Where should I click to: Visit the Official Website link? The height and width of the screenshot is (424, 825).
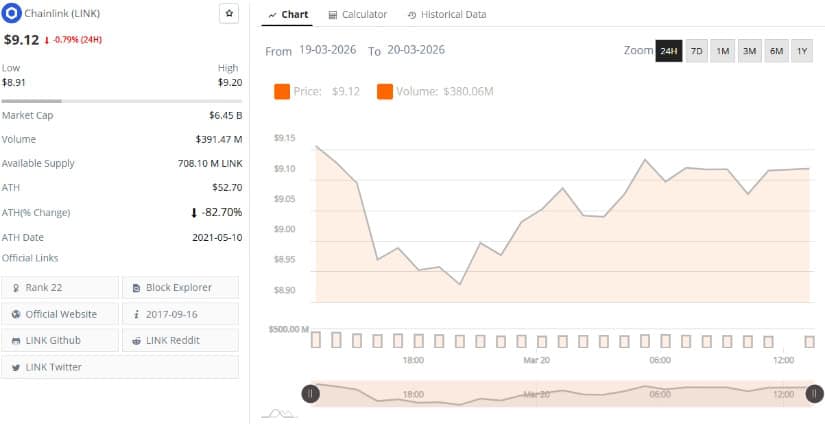coord(60,314)
